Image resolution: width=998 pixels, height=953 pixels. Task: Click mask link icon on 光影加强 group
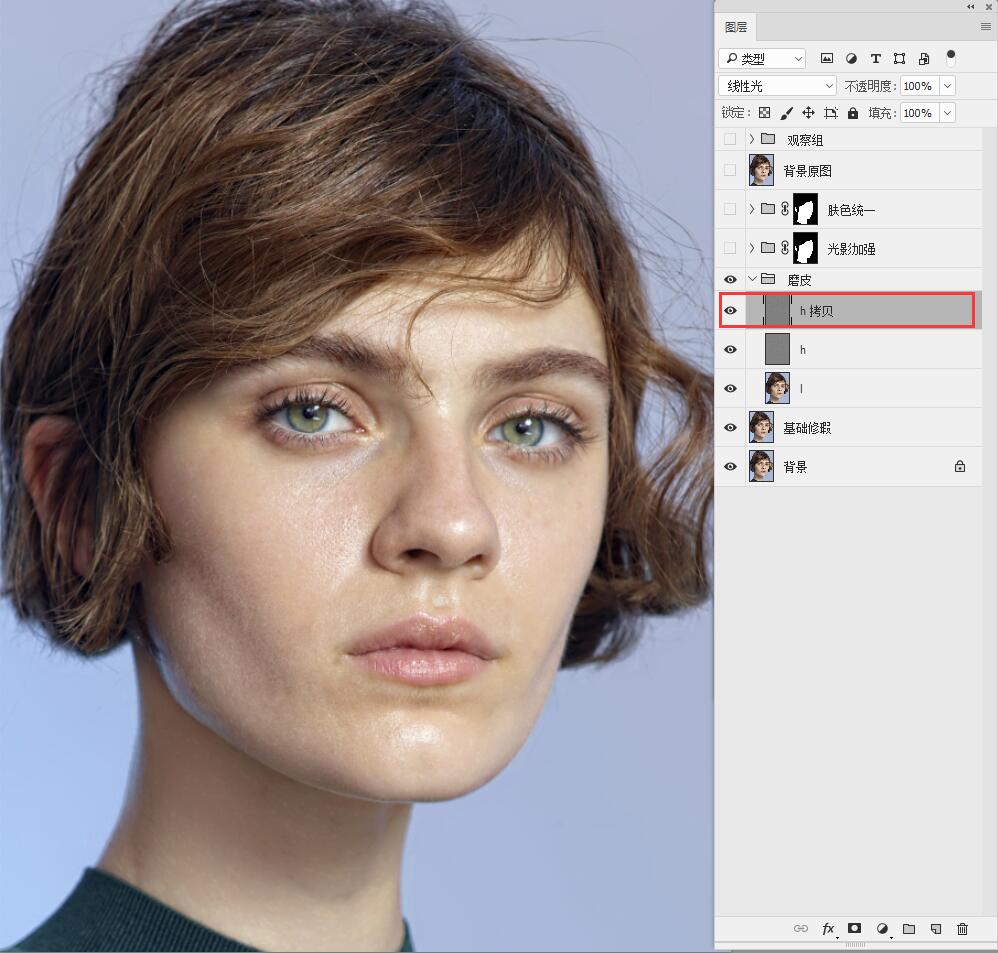click(x=785, y=248)
